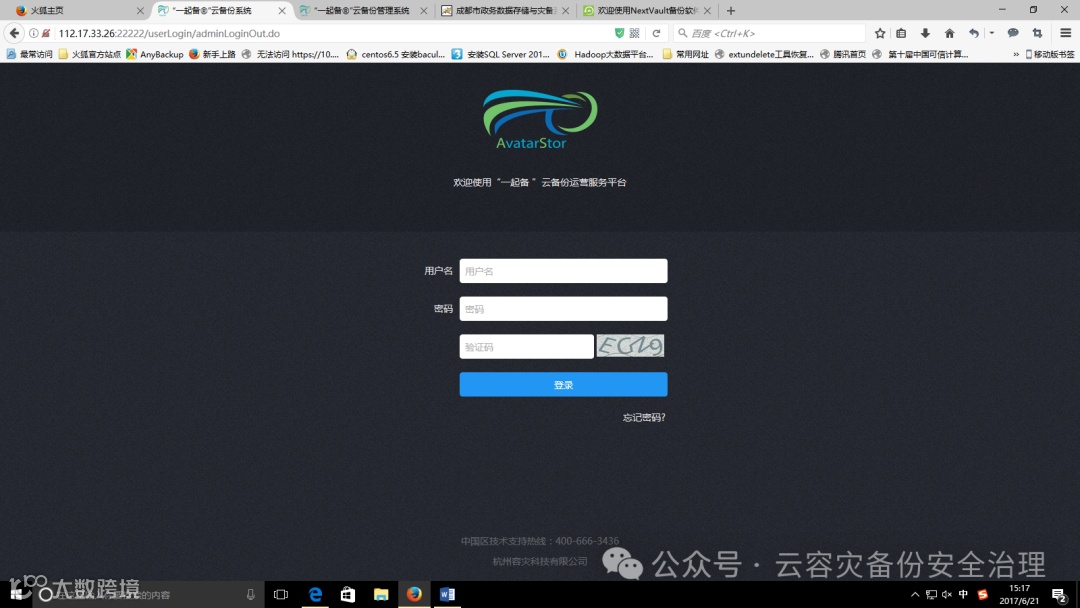Image resolution: width=1080 pixels, height=608 pixels.
Task: Open the 最常访问 bookmark
Action: pyautogui.click(x=30, y=54)
